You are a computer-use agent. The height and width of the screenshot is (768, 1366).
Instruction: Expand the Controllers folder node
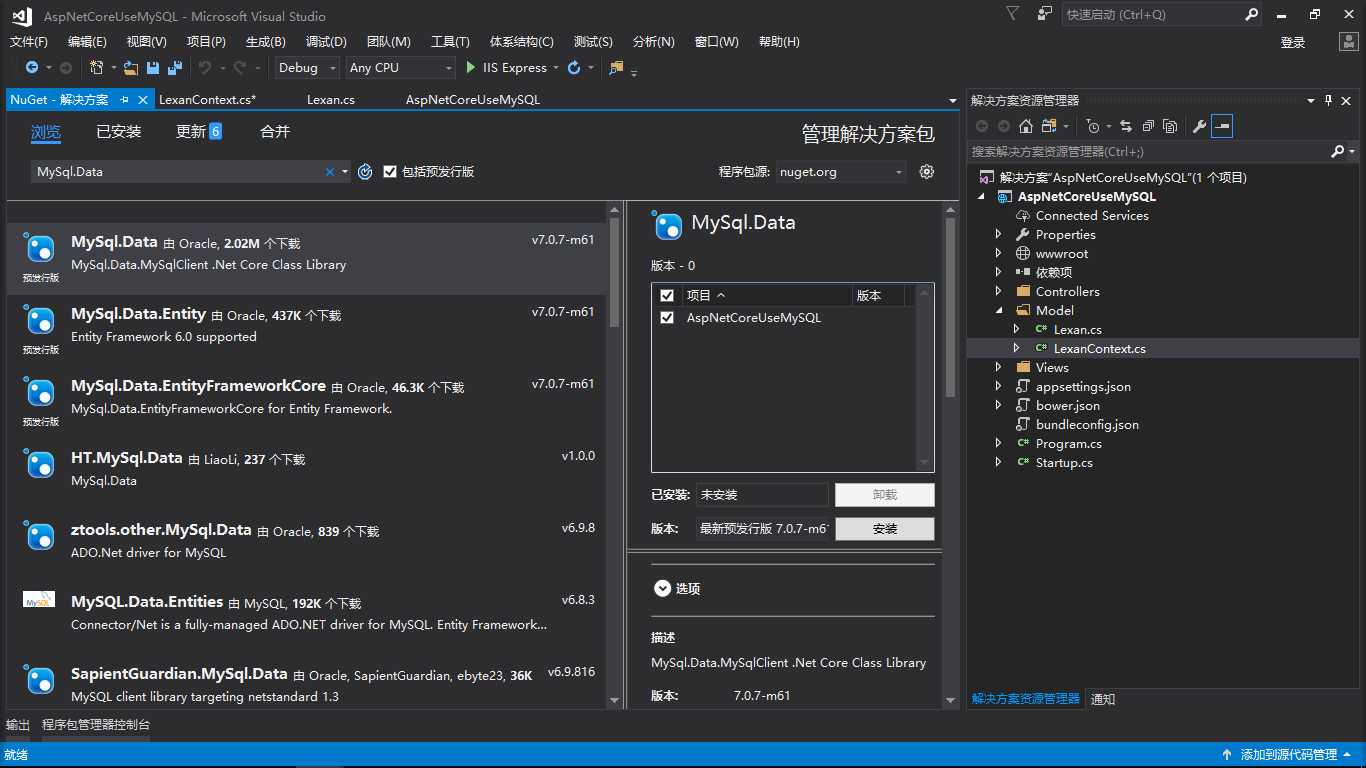tap(998, 292)
